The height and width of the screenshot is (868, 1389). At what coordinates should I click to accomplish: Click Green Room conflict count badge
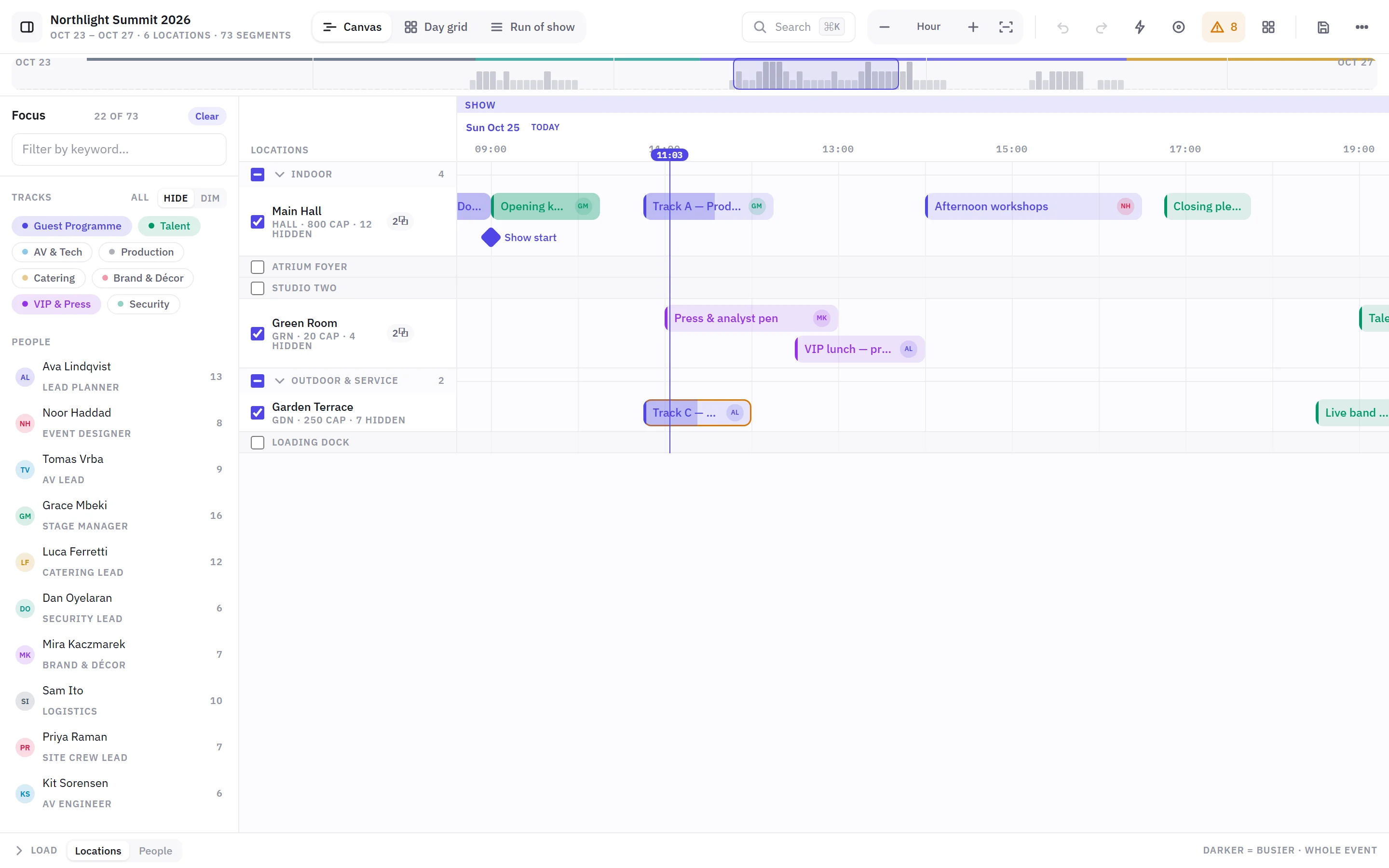(x=400, y=333)
